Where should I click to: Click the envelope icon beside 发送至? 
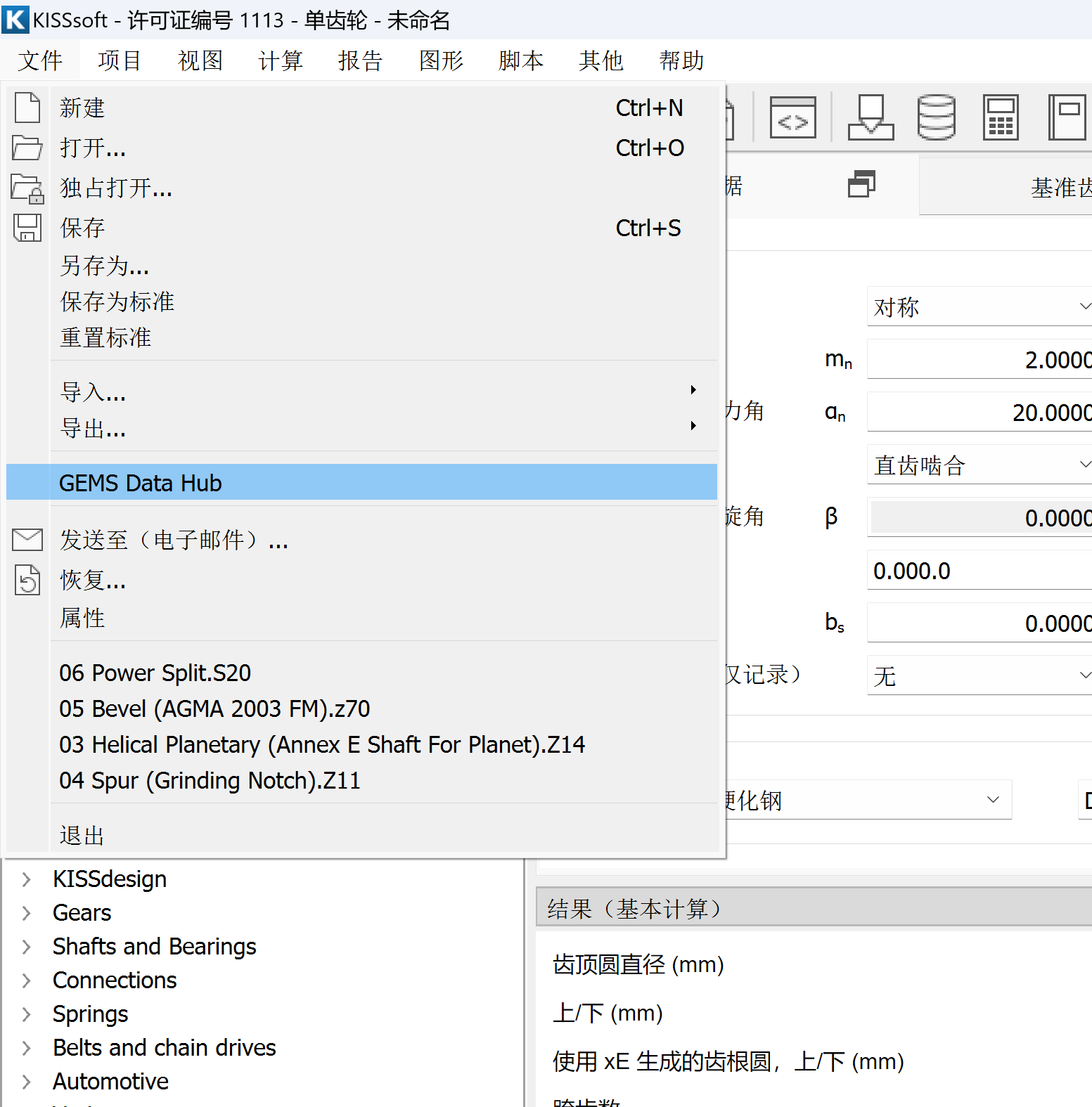[27, 540]
